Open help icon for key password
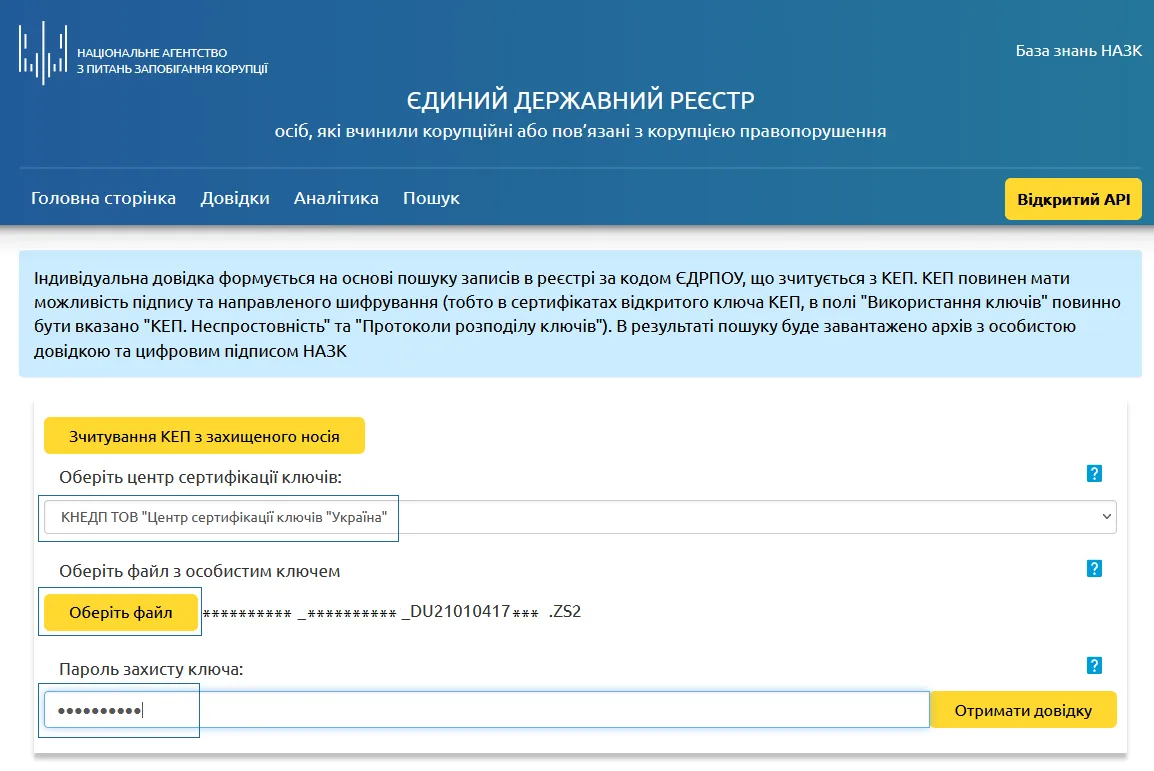The height and width of the screenshot is (771, 1154). (x=1094, y=666)
